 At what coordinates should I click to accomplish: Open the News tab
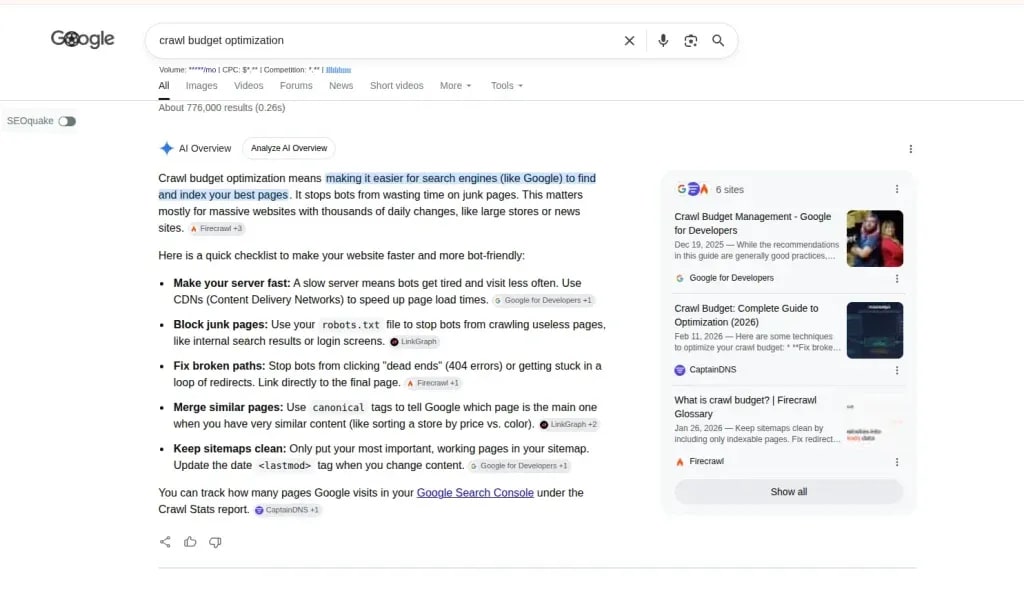[341, 86]
